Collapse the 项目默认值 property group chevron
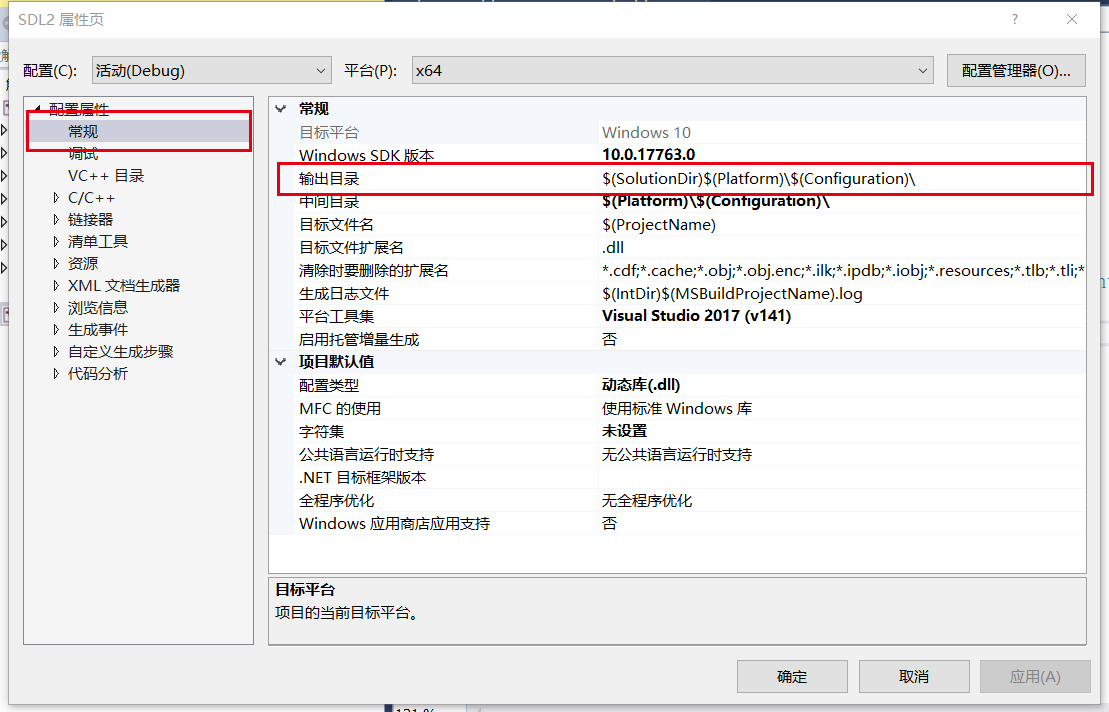 point(281,362)
